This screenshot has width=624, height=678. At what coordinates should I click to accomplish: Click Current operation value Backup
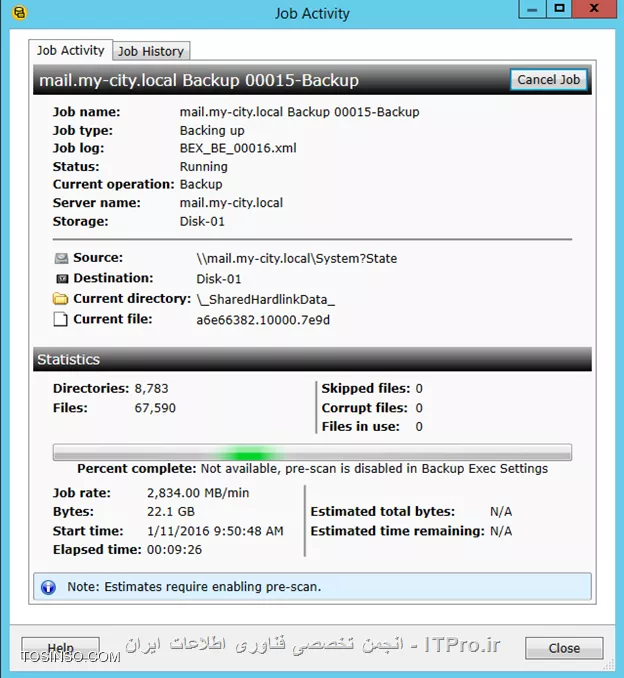pyautogui.click(x=201, y=184)
